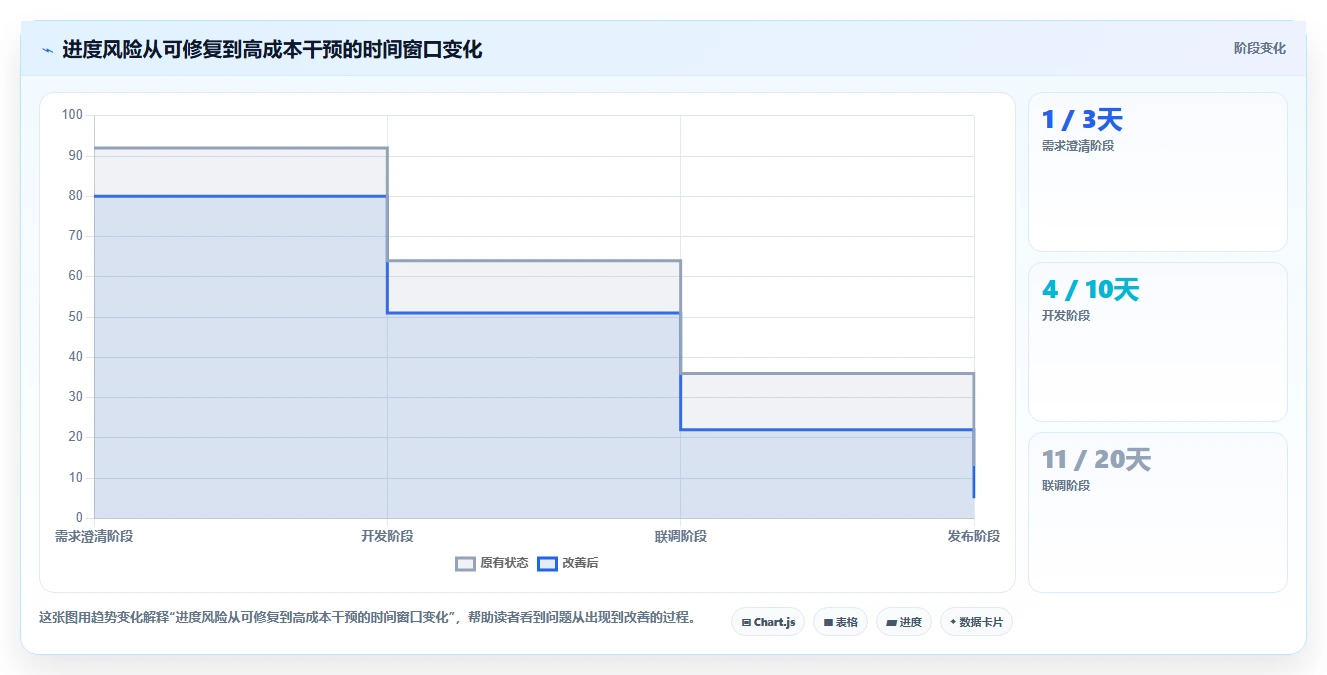Click the 表格 tag
Screen dimensions: 1327x675
[840, 622]
